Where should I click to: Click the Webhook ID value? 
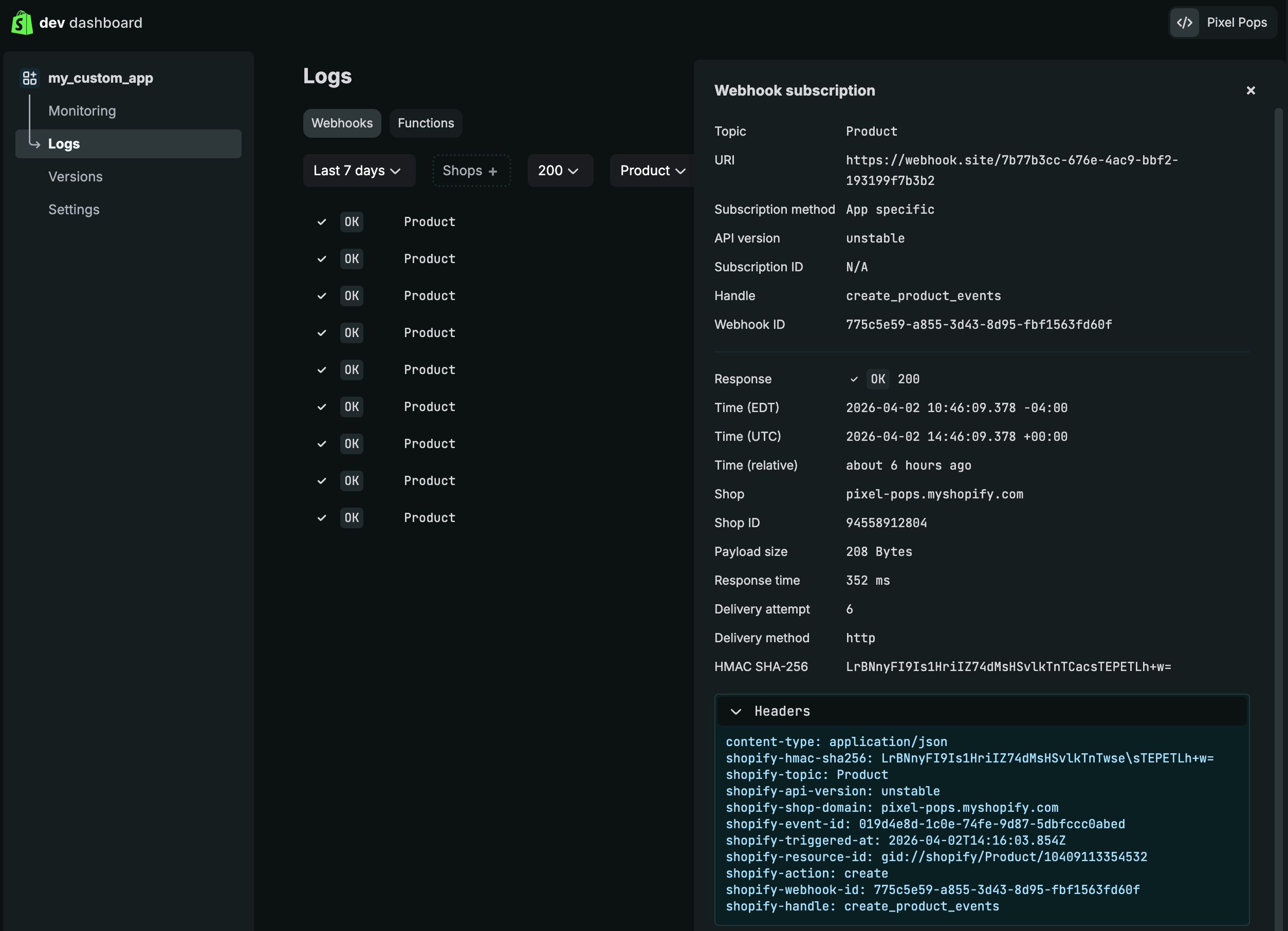point(979,325)
